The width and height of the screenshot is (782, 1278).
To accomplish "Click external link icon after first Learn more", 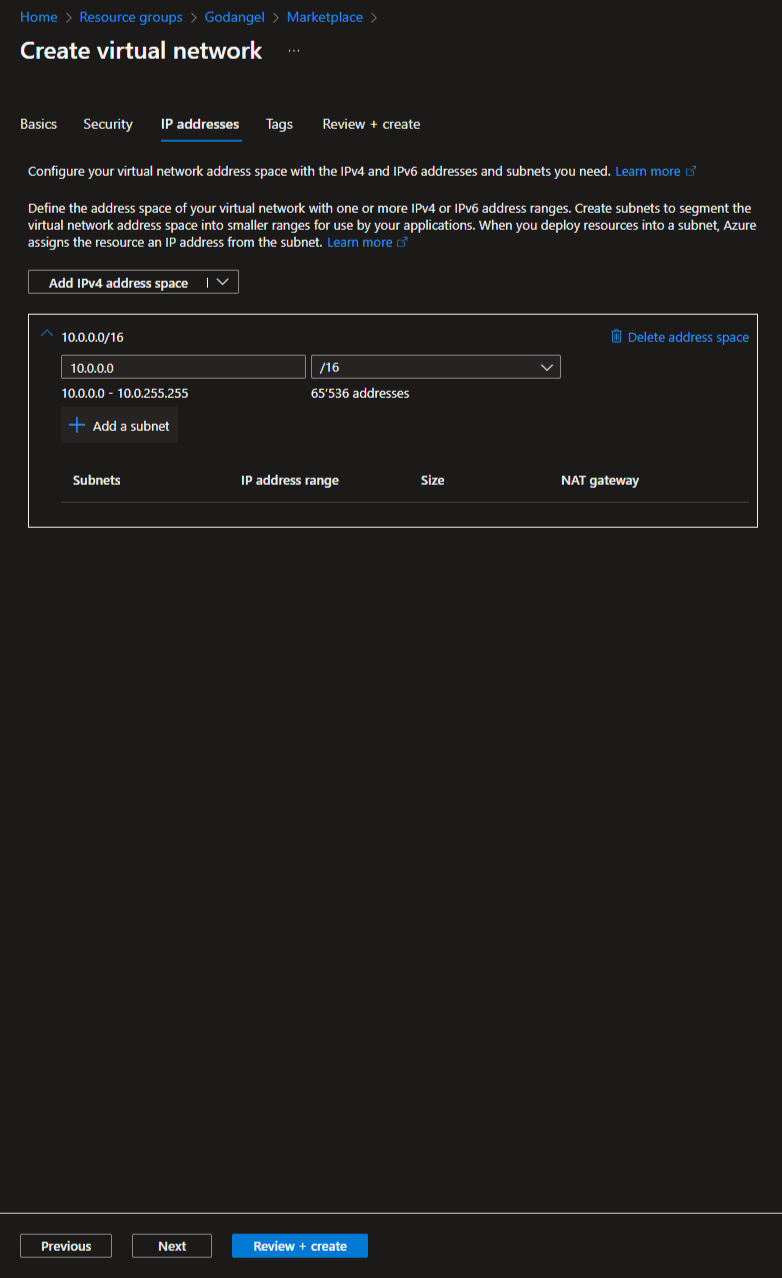I will pos(691,171).
